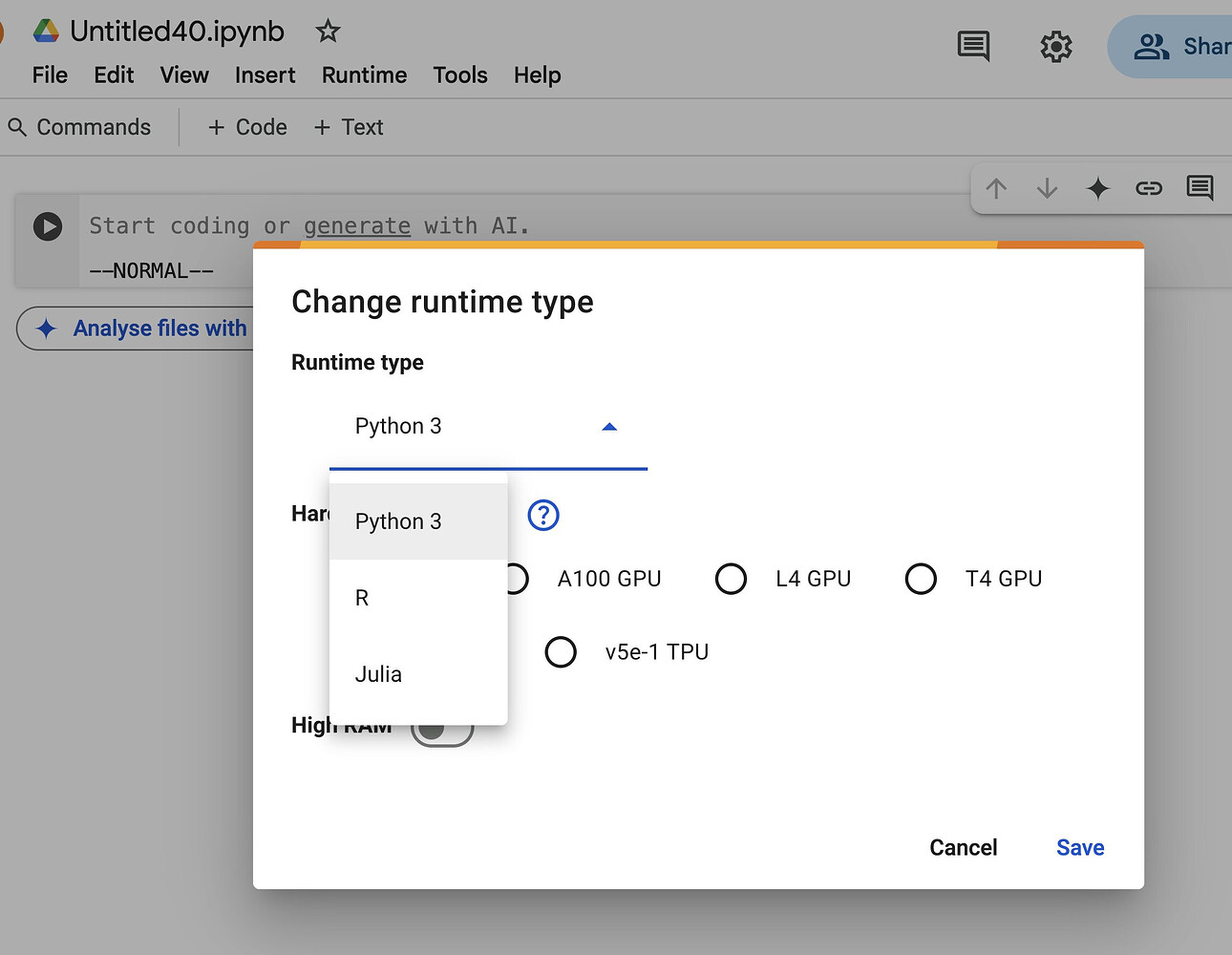Click Analyse files with AI

[x=145, y=328]
